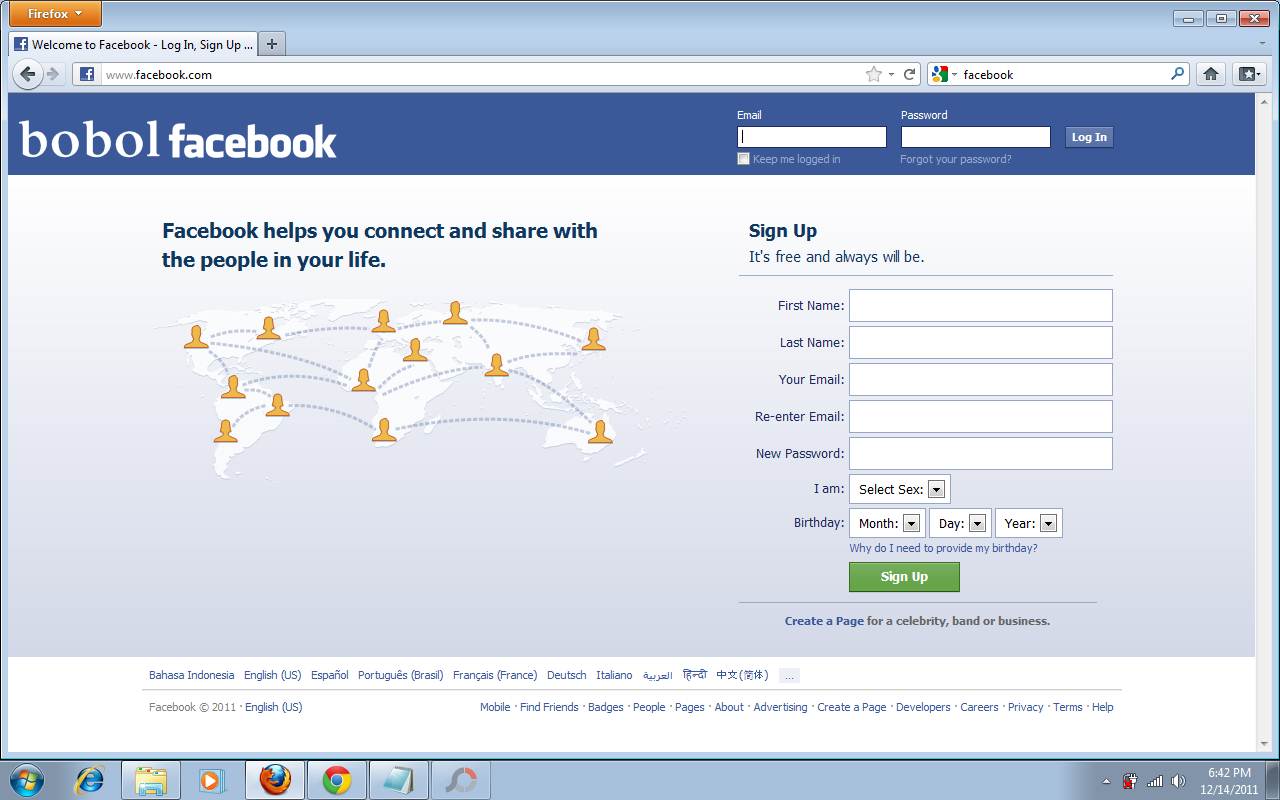
Task: Open the footer Advertising link
Action: [780, 707]
